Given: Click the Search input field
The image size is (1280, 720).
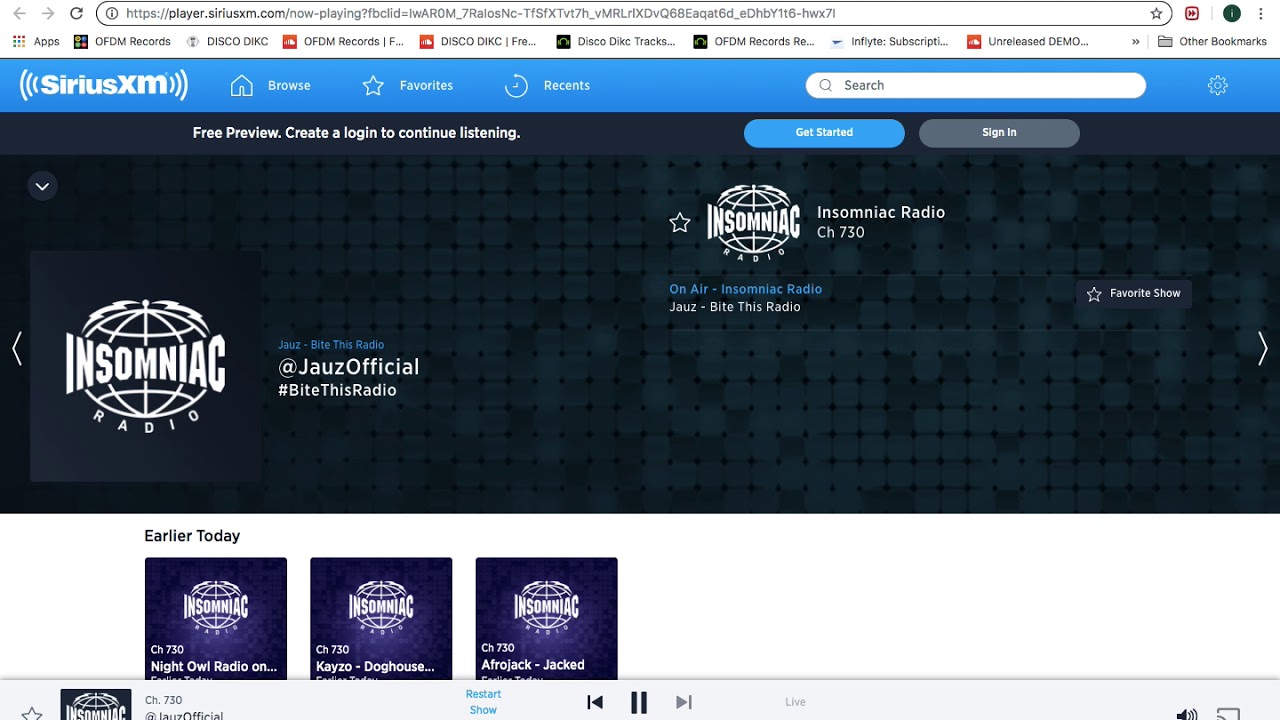Looking at the screenshot, I should click(x=976, y=85).
